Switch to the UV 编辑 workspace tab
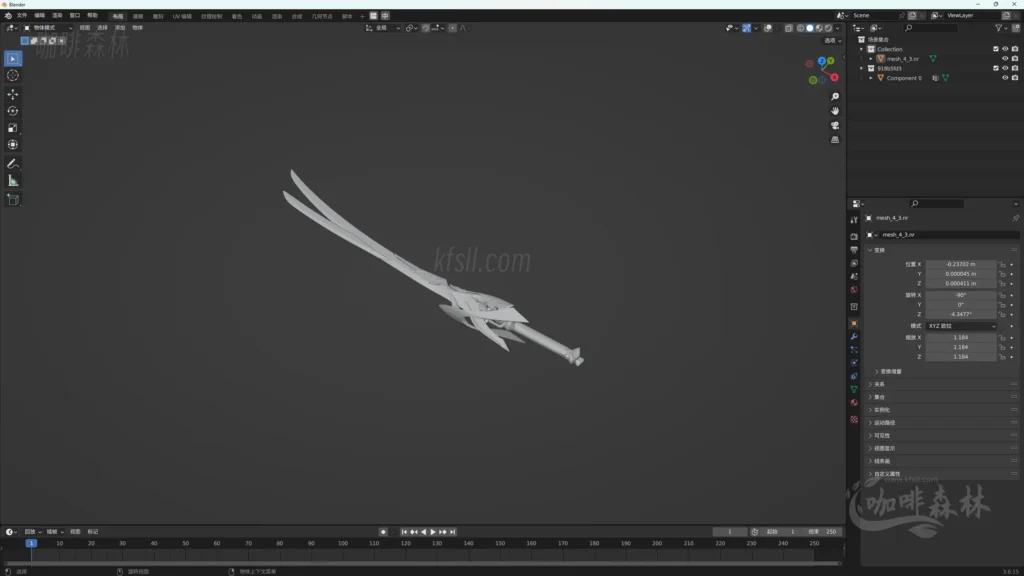This screenshot has width=1024, height=576. (182, 16)
